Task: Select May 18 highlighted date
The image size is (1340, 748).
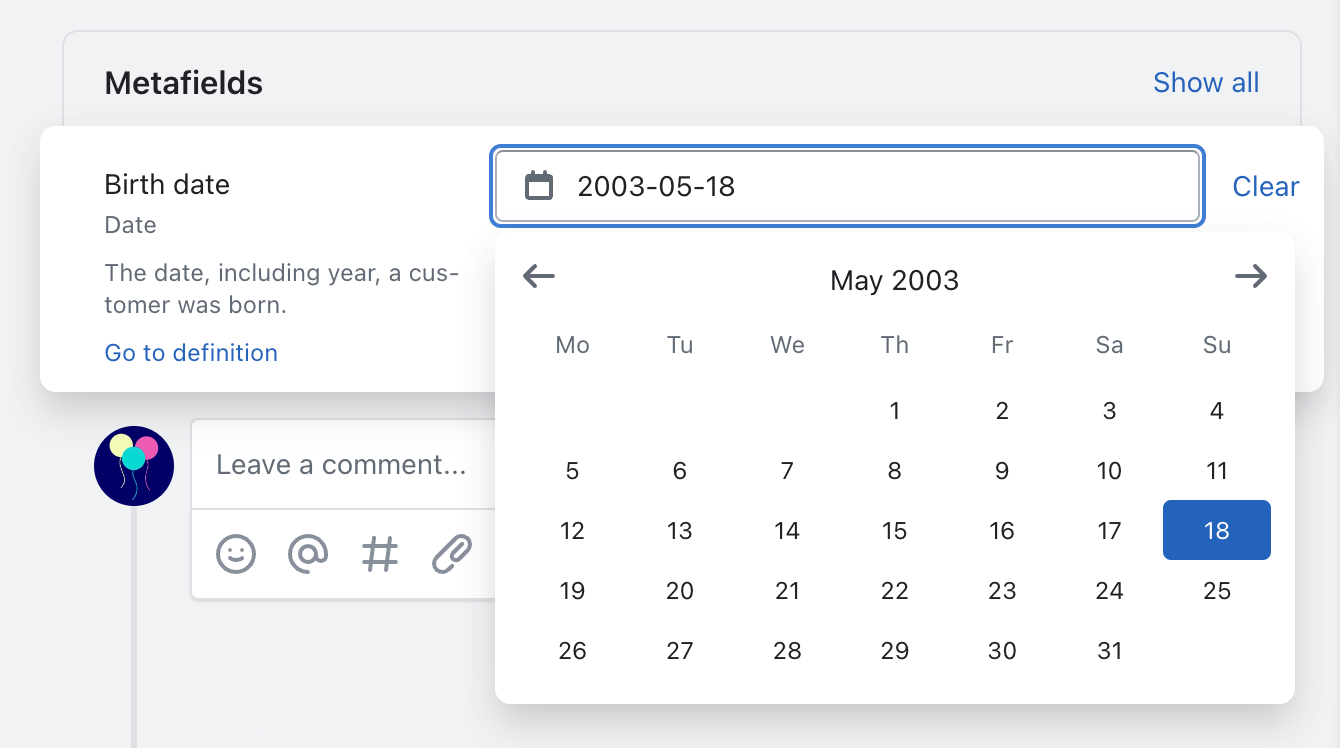Action: coord(1216,530)
